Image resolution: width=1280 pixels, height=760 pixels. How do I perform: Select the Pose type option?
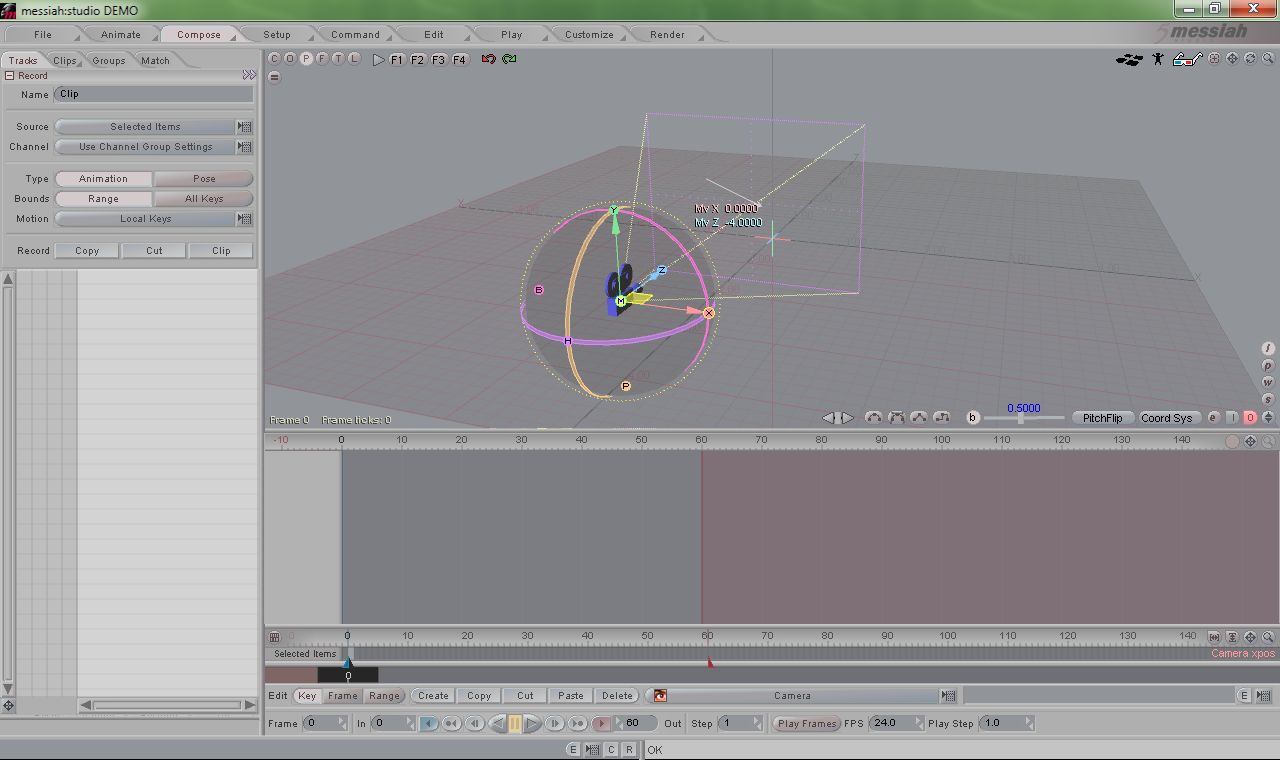pyautogui.click(x=204, y=179)
